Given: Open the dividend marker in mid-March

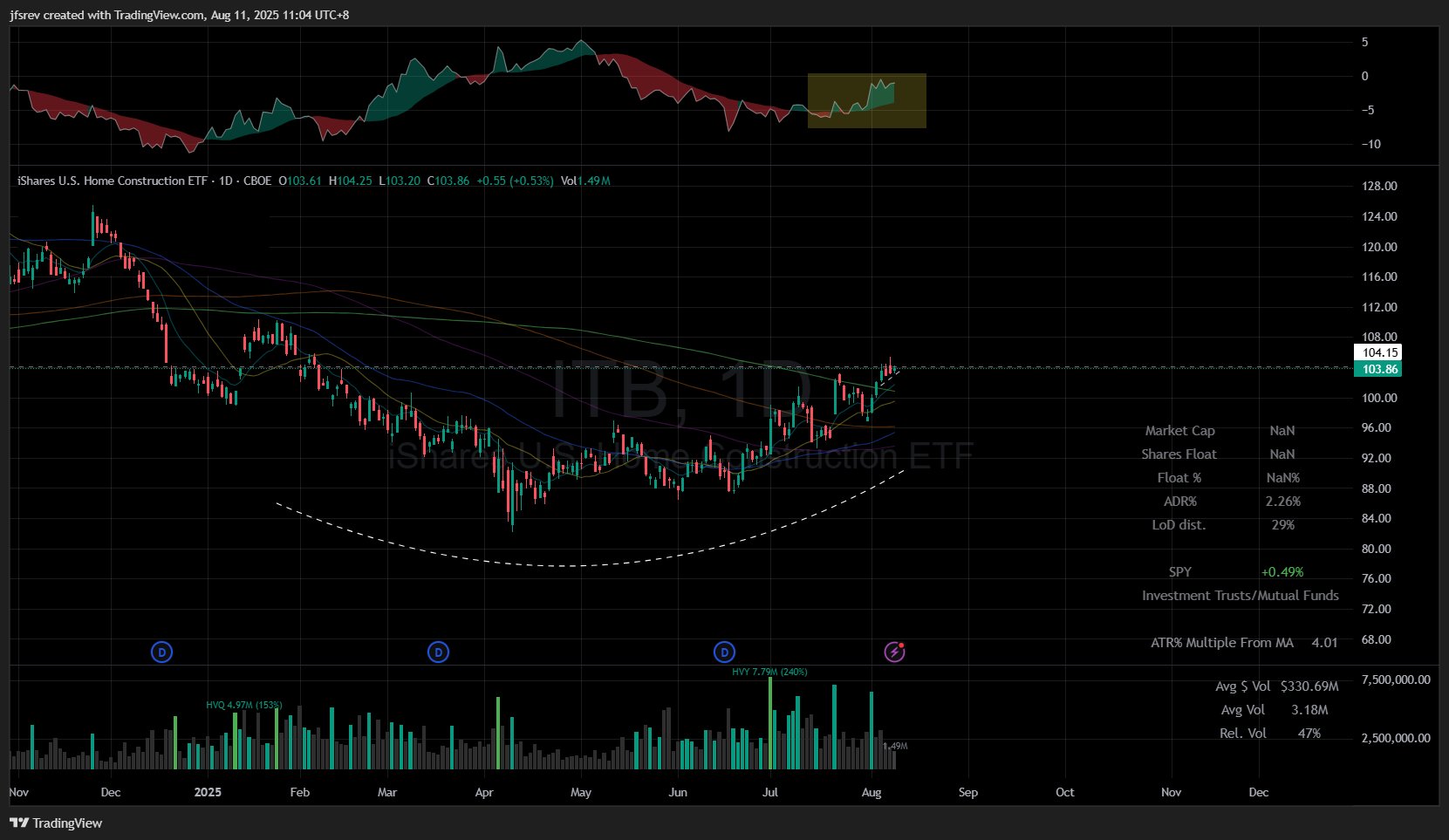Looking at the screenshot, I should [438, 652].
